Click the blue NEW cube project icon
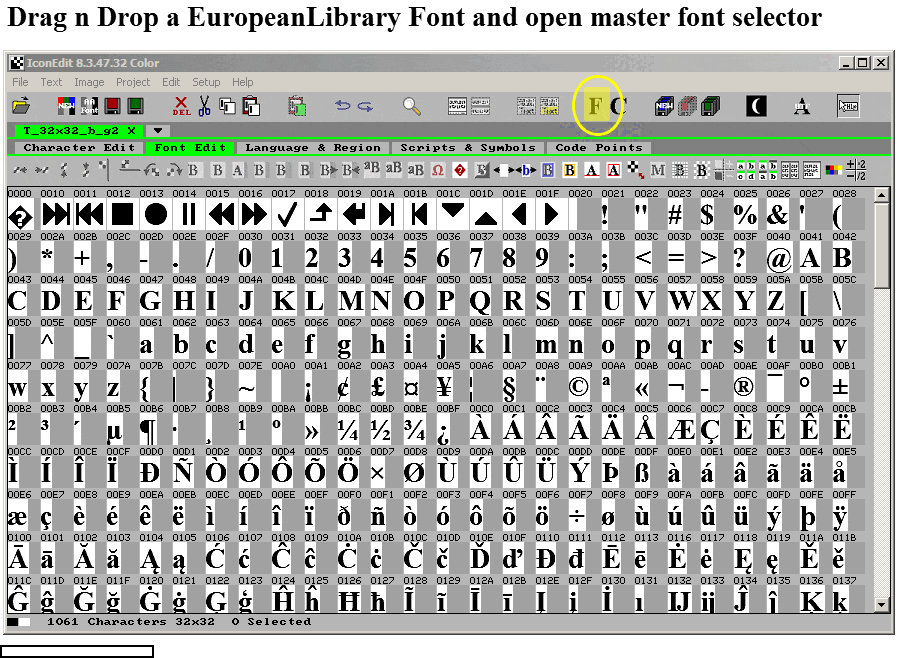Screen dimensions: 898x658 (x=664, y=106)
